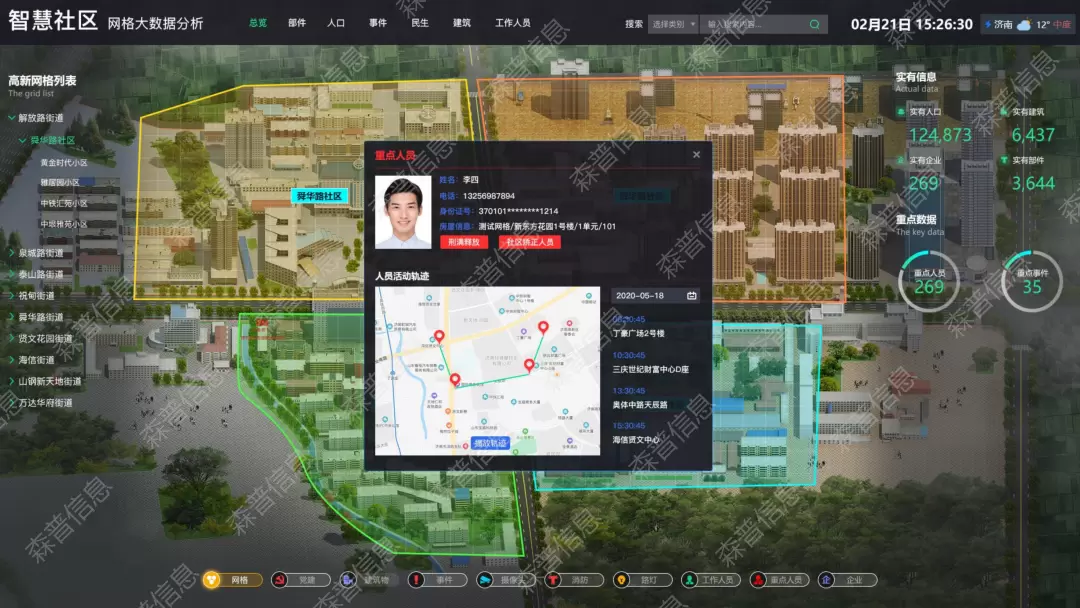Open the 建筑 top menu

point(461,23)
